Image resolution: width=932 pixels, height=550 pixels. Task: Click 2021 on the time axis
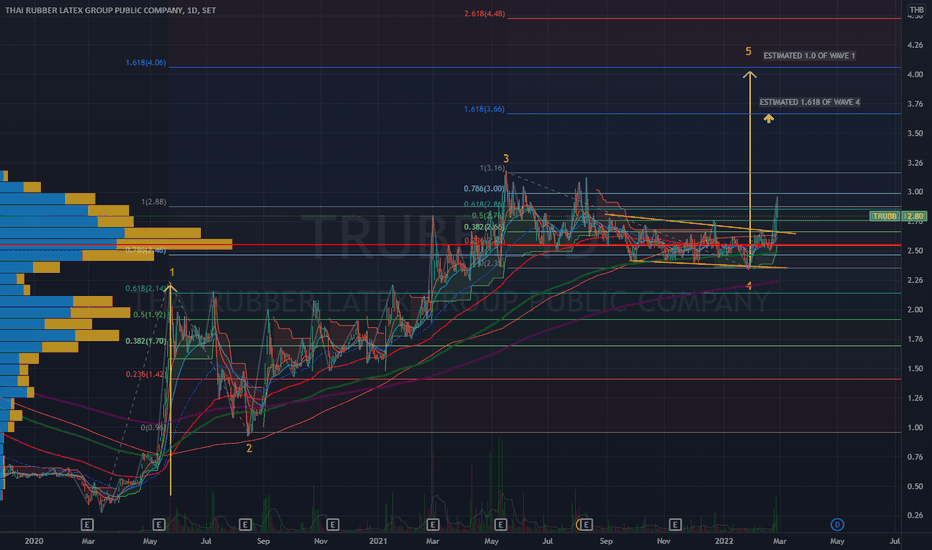tap(378, 541)
